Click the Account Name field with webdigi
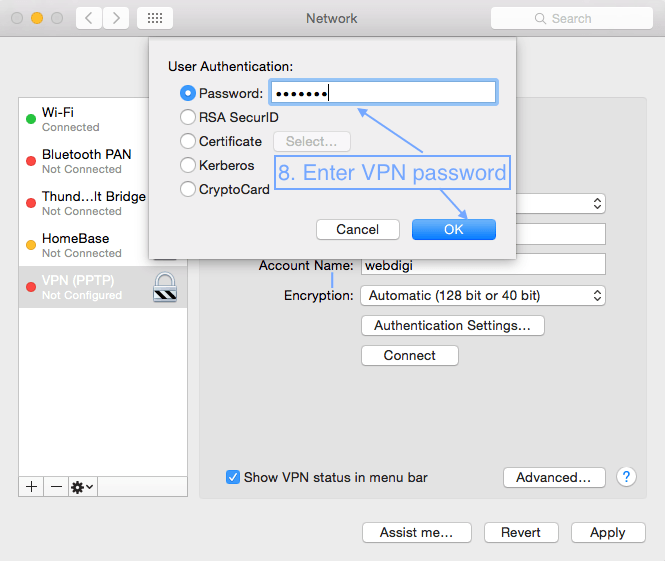Image resolution: width=665 pixels, height=561 pixels. (483, 265)
